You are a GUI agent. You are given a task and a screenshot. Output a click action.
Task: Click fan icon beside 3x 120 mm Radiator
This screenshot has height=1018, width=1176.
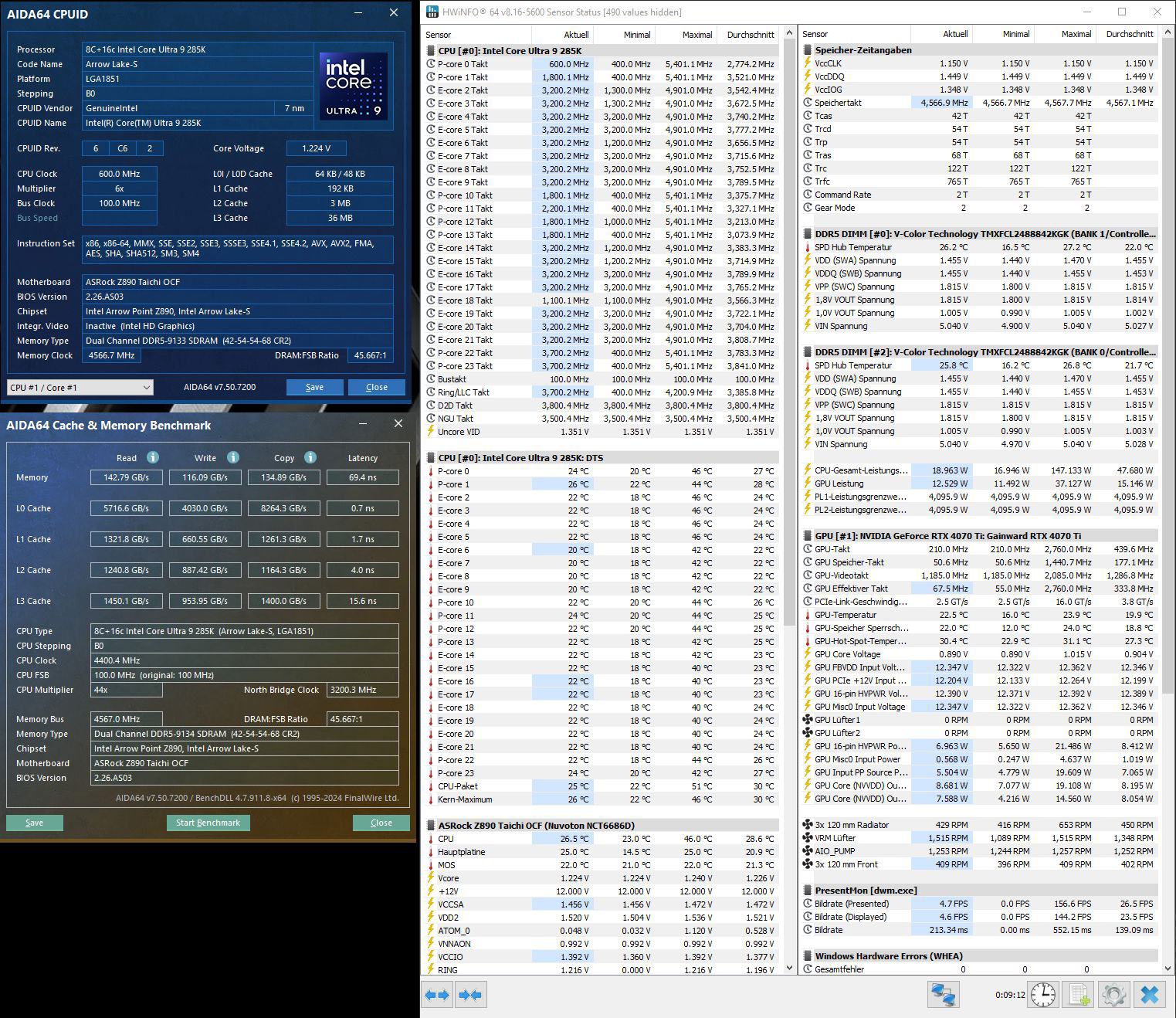[x=808, y=825]
